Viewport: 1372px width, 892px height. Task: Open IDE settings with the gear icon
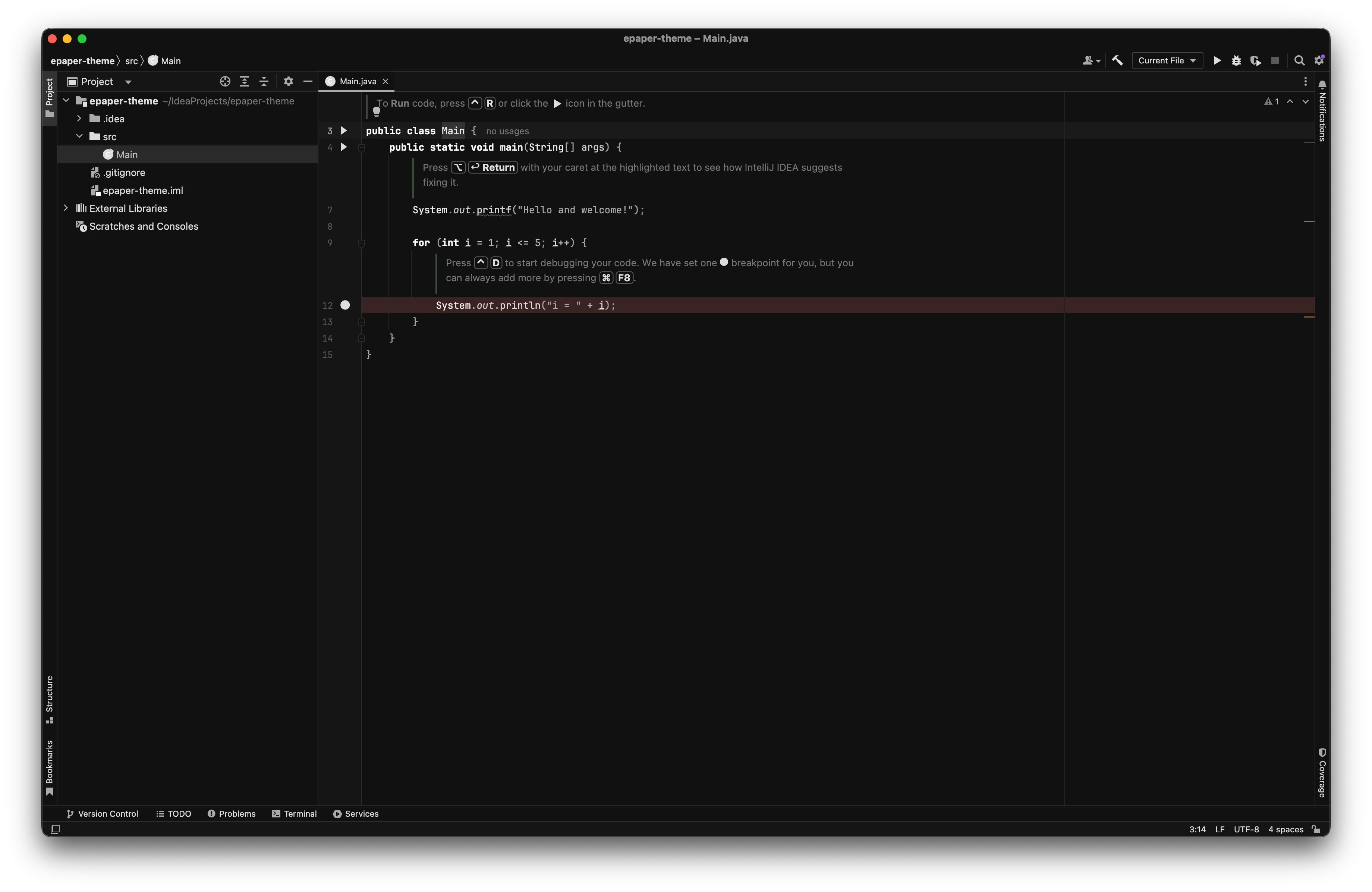[x=1319, y=60]
